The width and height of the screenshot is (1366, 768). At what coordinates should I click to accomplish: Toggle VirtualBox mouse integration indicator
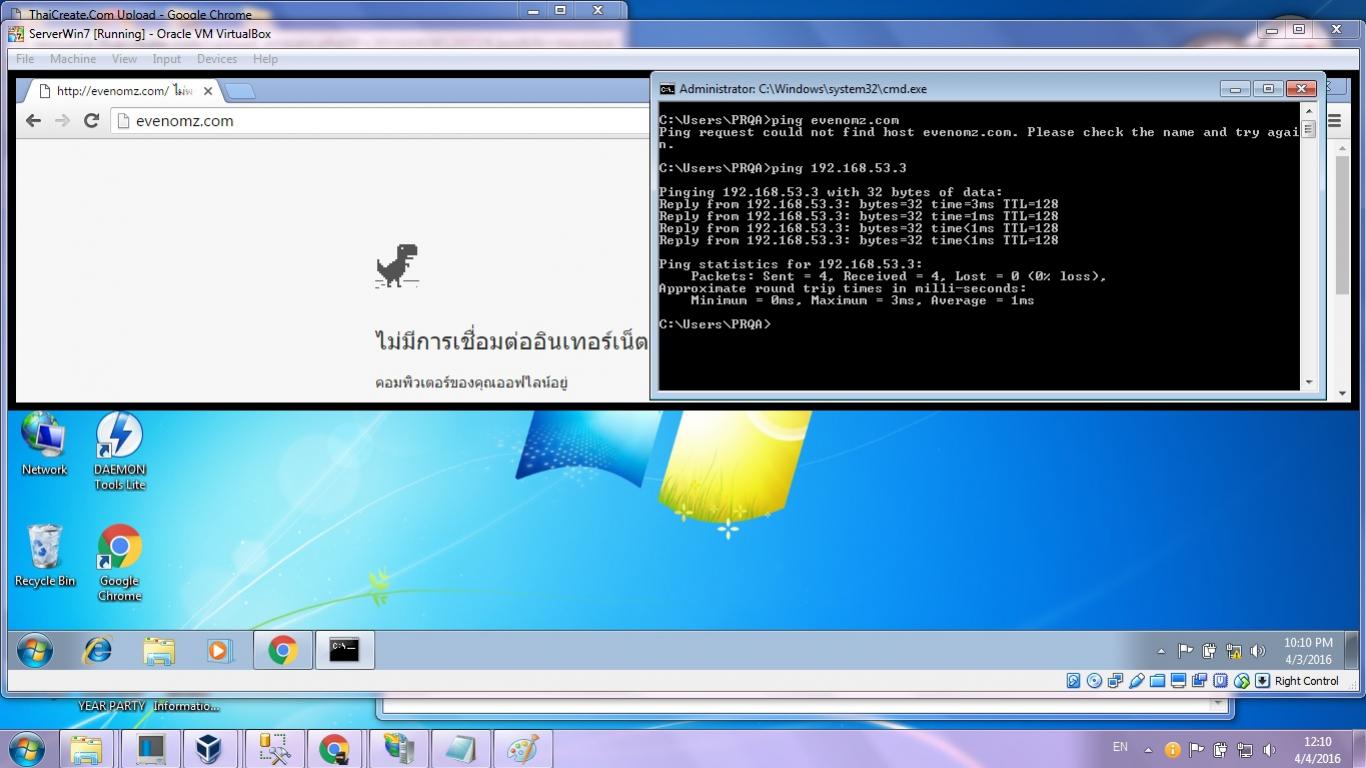click(1241, 681)
